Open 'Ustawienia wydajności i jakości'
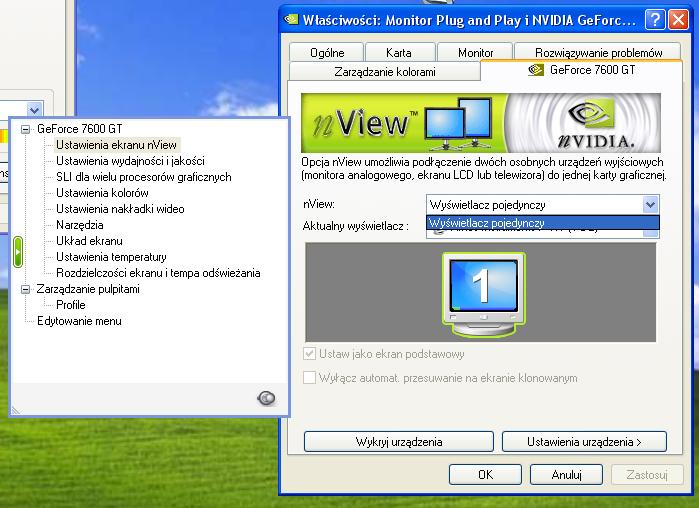 pyautogui.click(x=130, y=161)
